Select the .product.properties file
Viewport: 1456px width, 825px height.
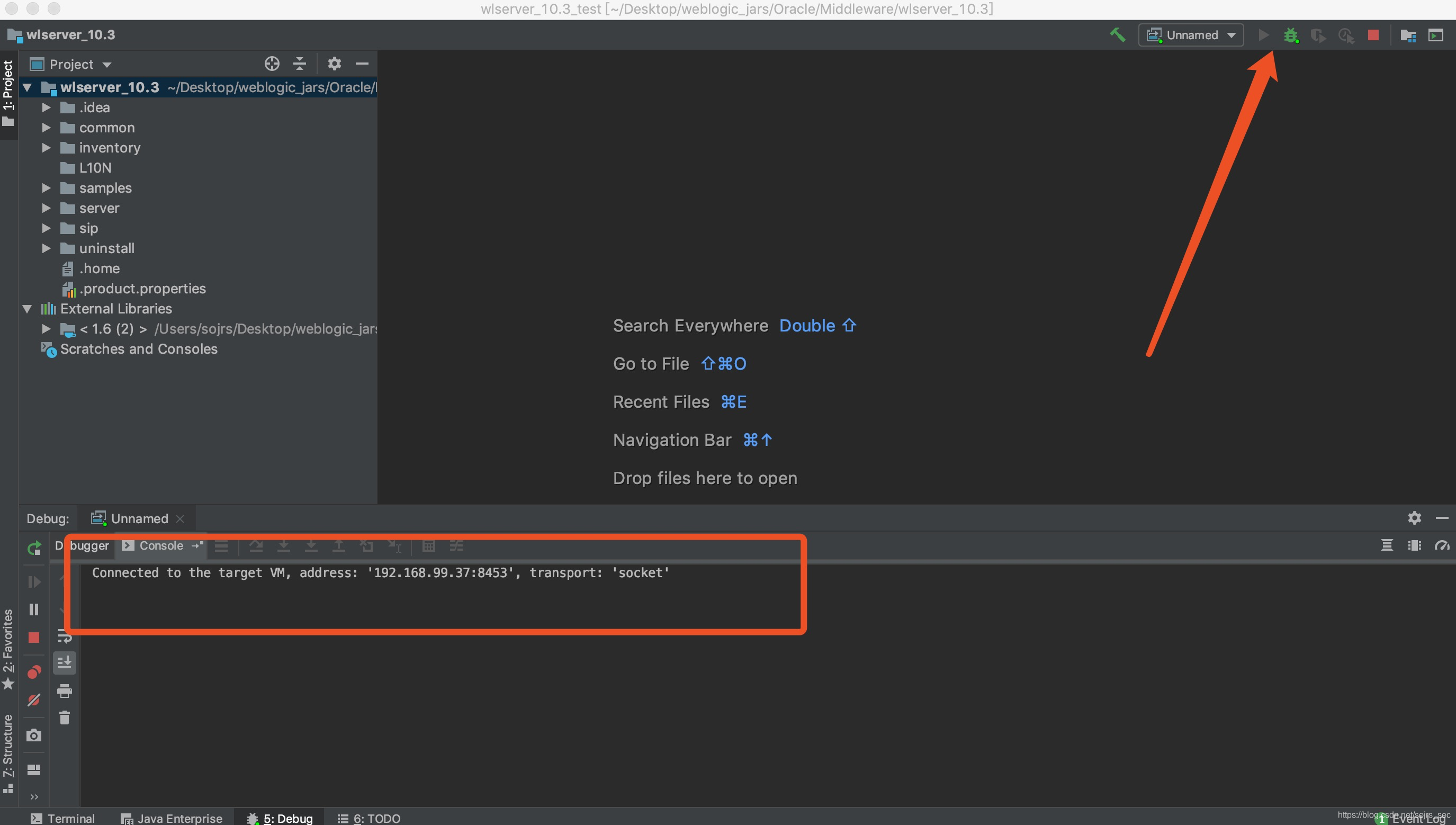tap(142, 289)
